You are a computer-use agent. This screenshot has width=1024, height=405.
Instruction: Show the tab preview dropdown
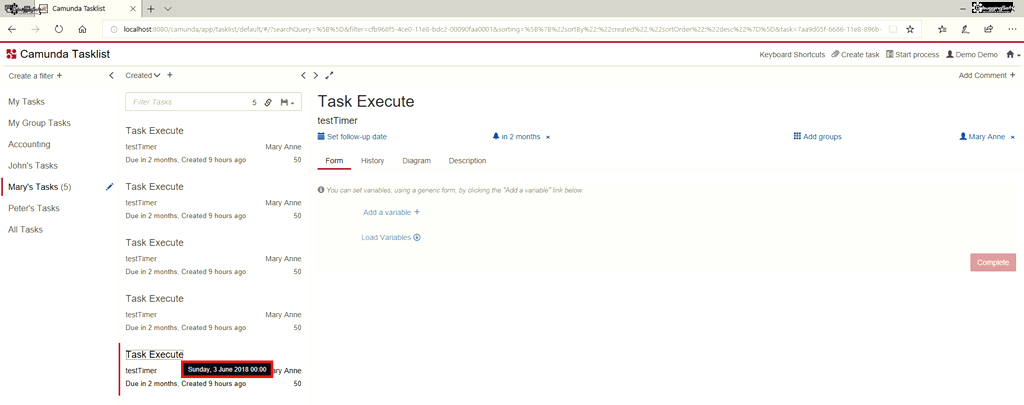click(168, 8)
